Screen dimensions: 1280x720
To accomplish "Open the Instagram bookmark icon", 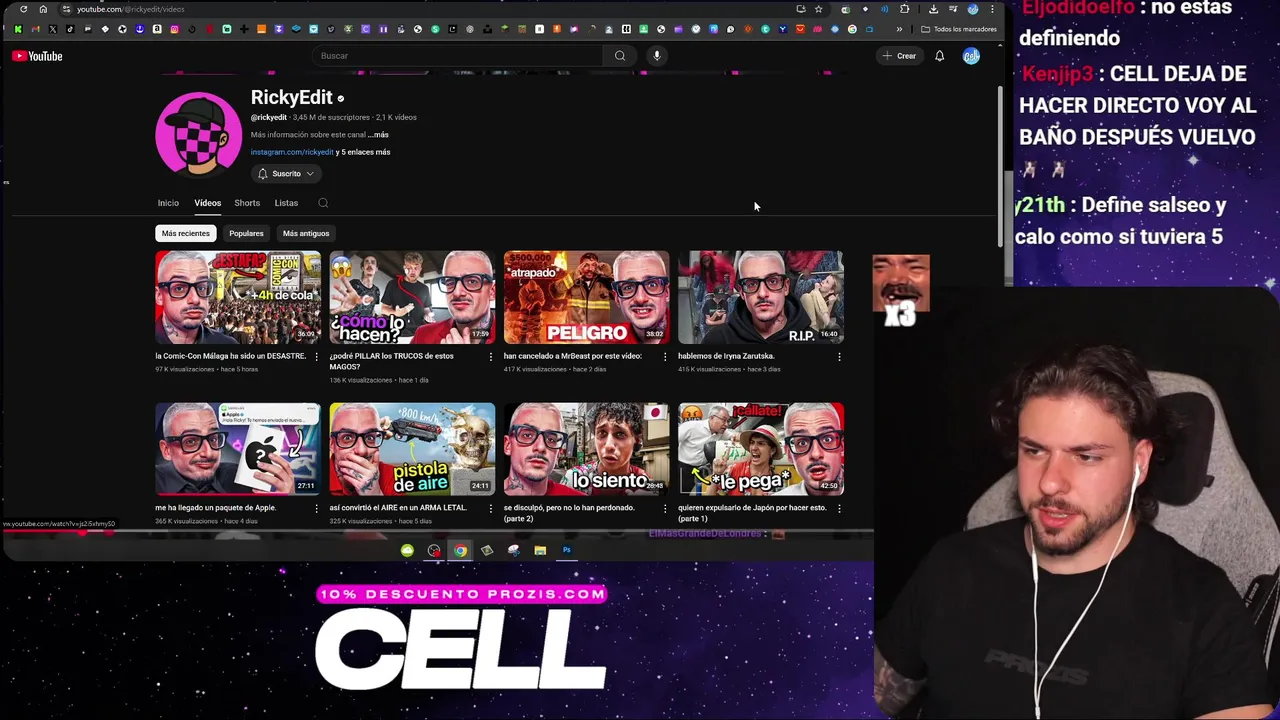I will 174,29.
